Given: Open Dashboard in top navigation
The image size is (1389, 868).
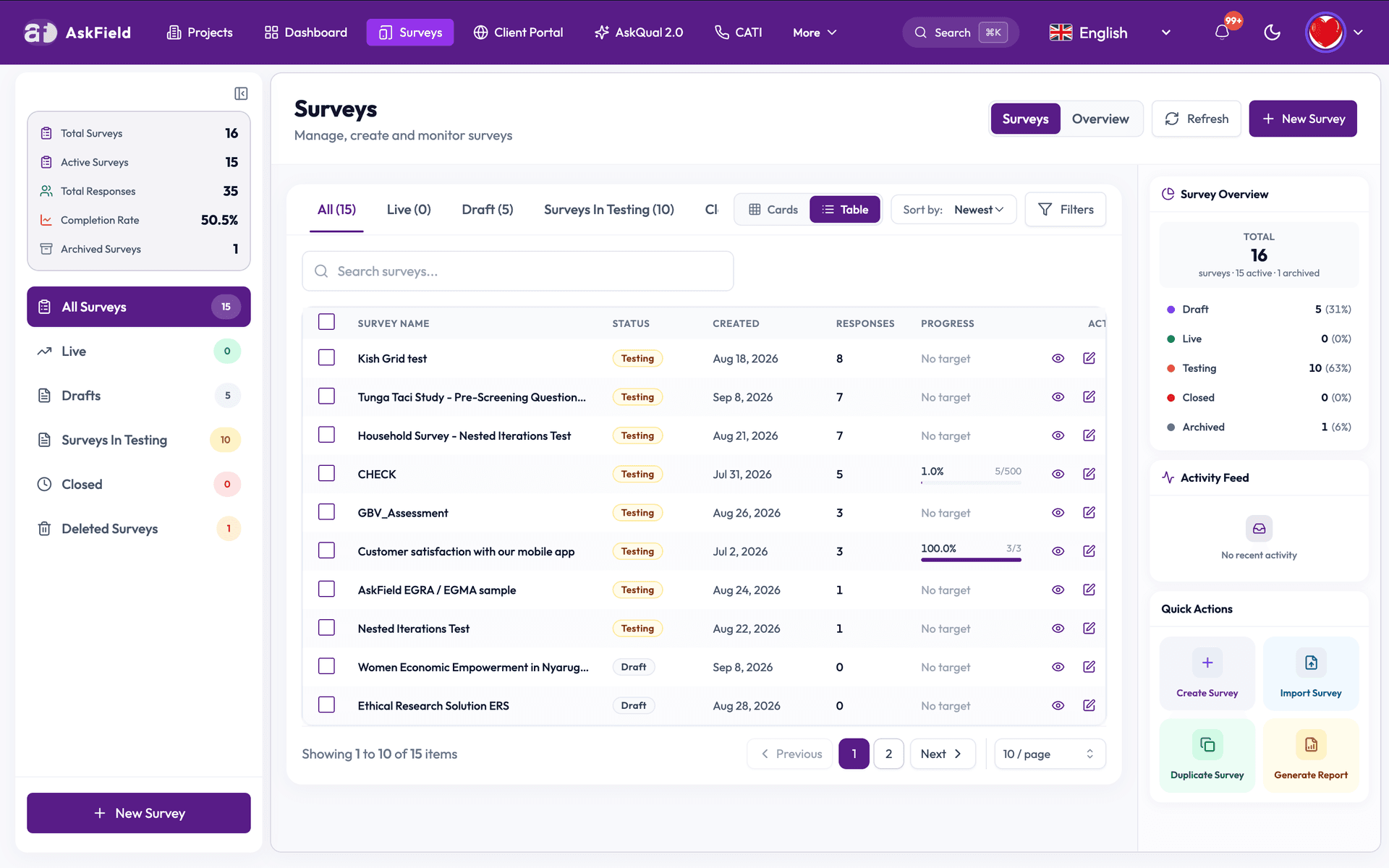Looking at the screenshot, I should pos(306,33).
